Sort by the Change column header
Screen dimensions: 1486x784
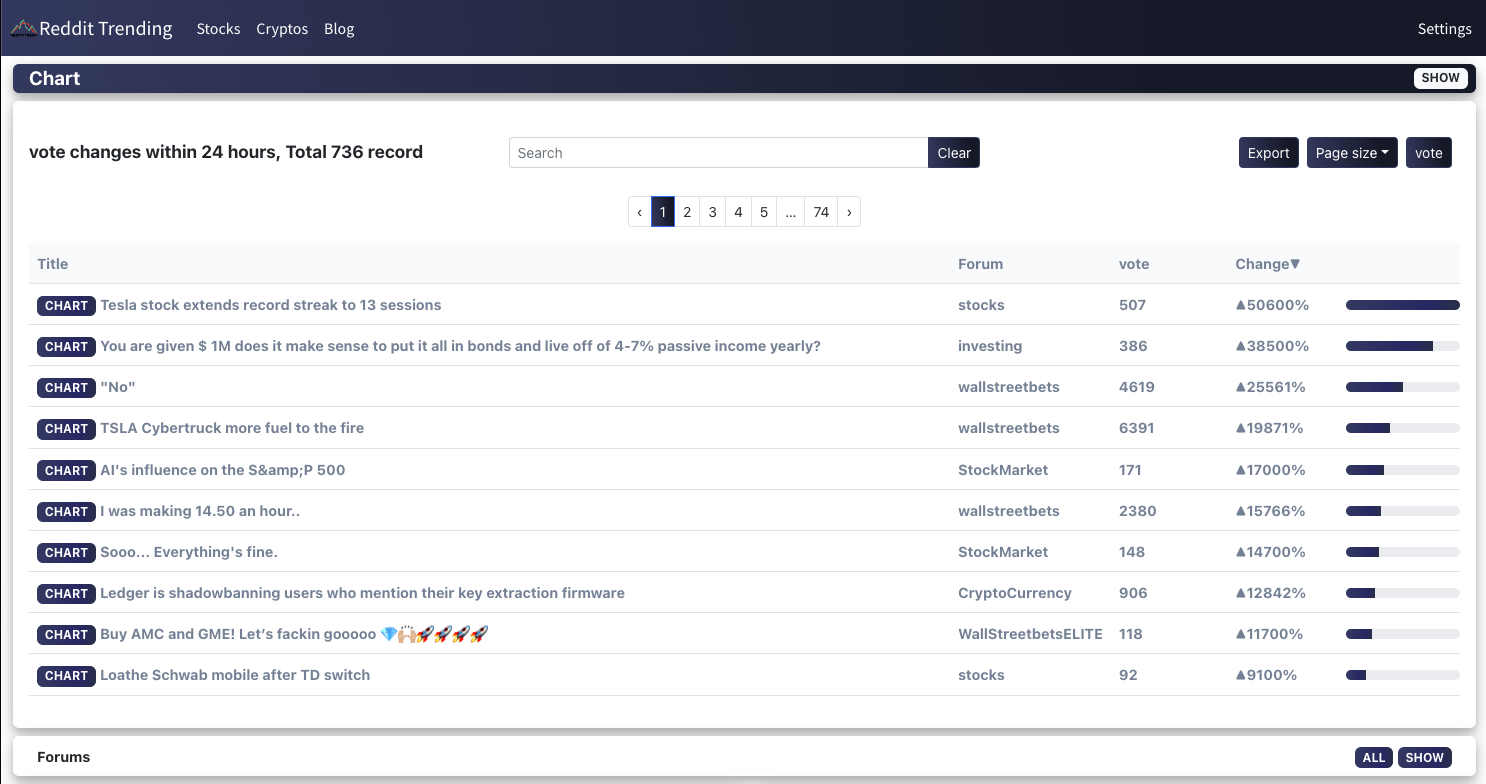[1267, 264]
